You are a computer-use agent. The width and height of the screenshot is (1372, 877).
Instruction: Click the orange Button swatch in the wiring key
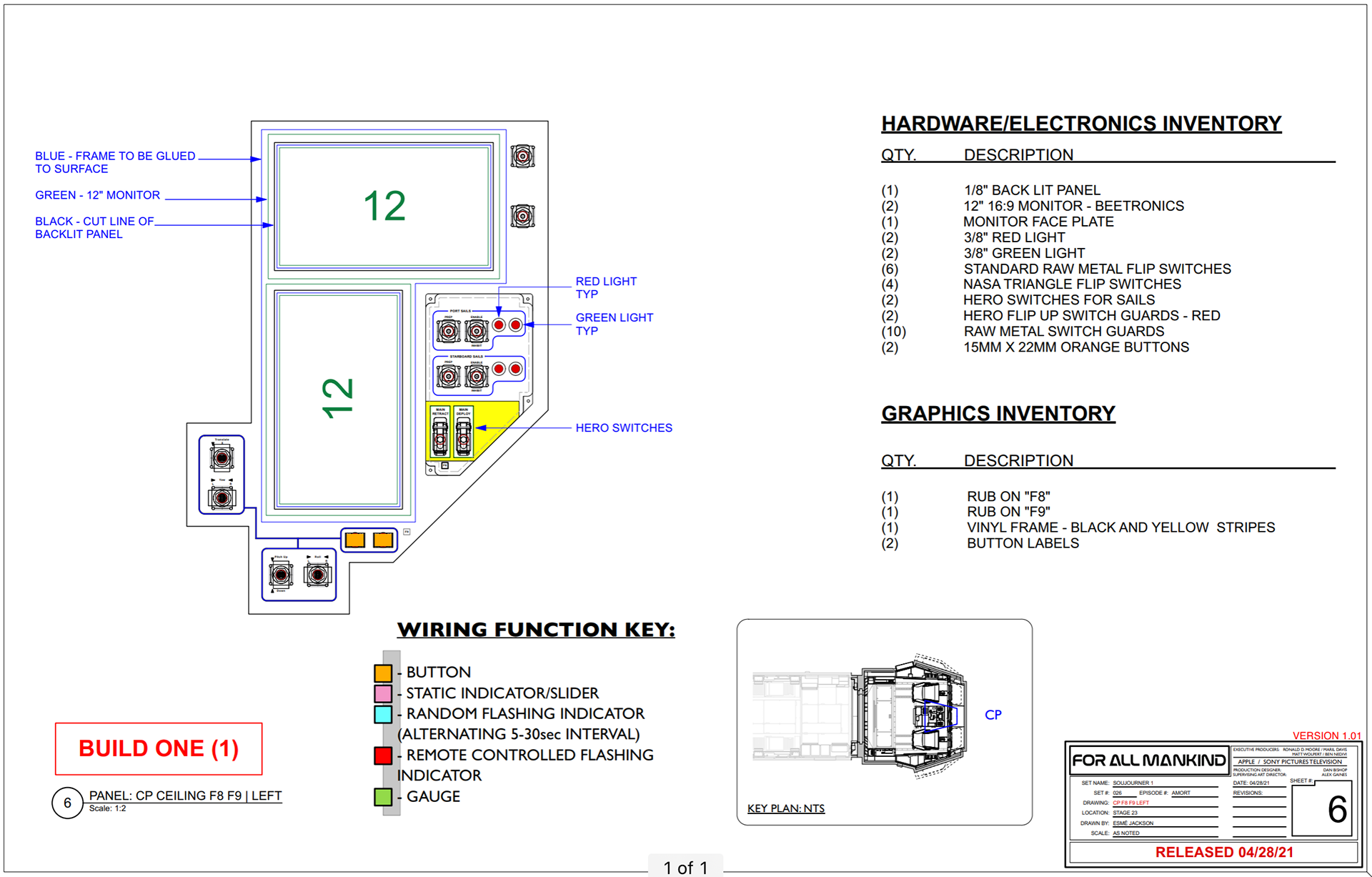click(383, 673)
